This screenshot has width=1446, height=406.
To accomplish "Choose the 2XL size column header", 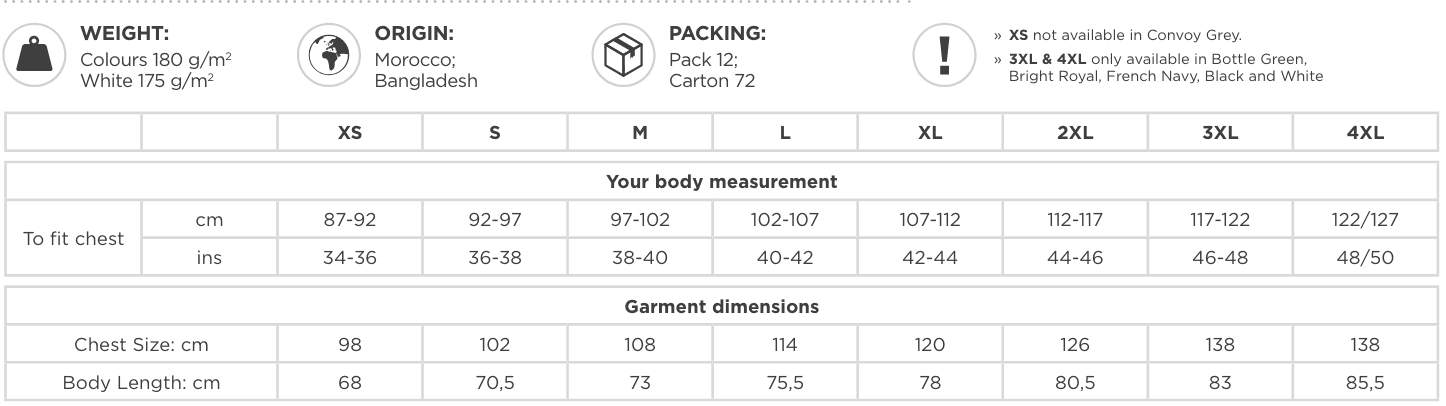I will pyautogui.click(x=1075, y=133).
